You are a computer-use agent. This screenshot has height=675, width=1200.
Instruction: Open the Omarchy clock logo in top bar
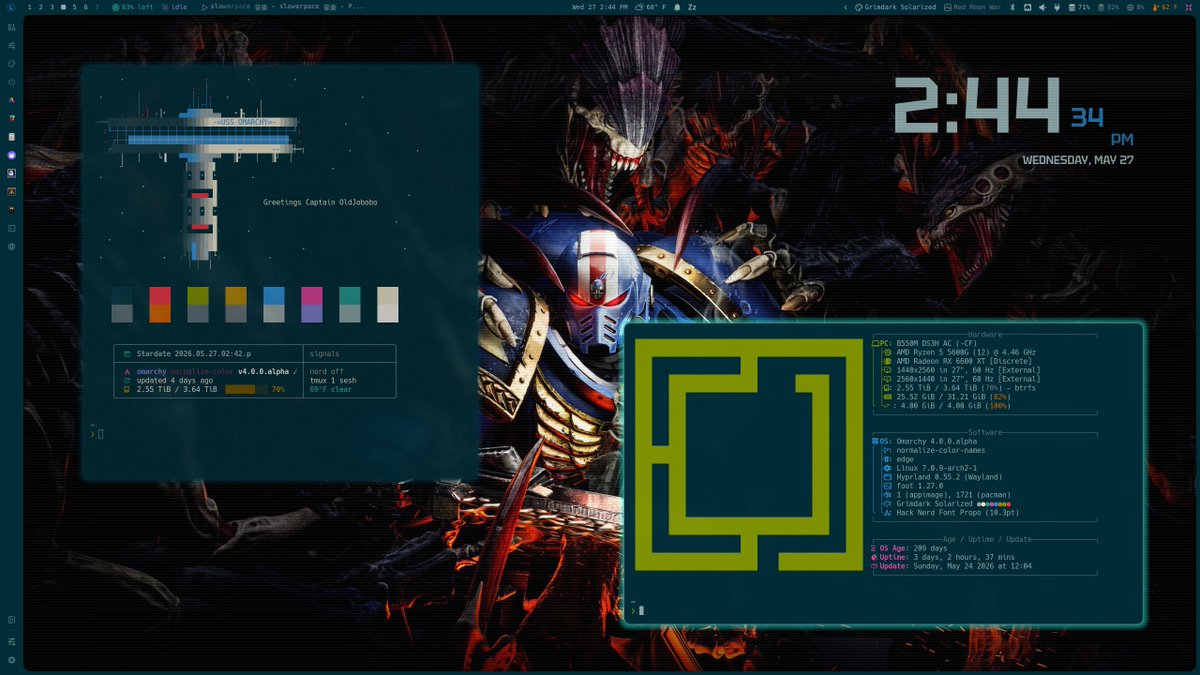pos(11,7)
